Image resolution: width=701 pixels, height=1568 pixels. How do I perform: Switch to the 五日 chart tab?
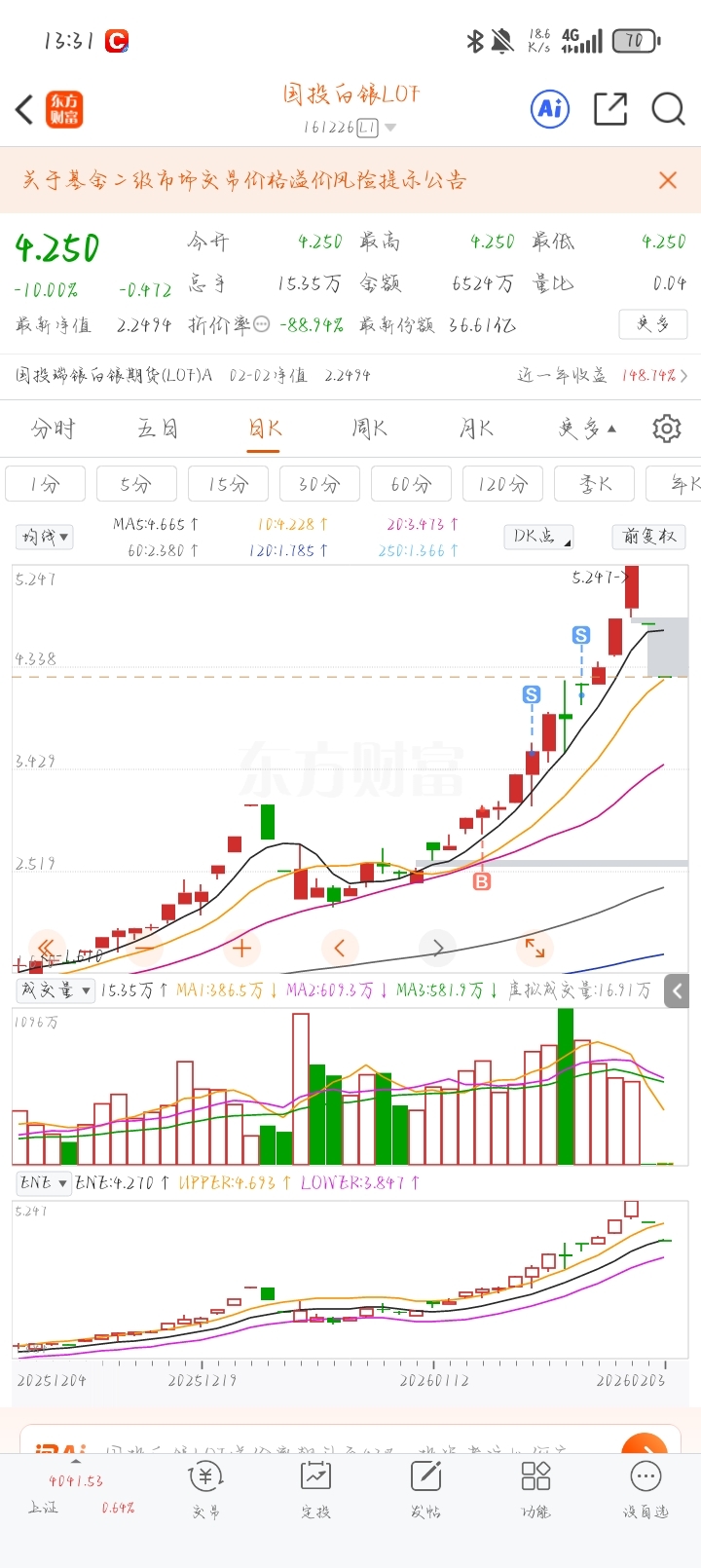pos(158,429)
